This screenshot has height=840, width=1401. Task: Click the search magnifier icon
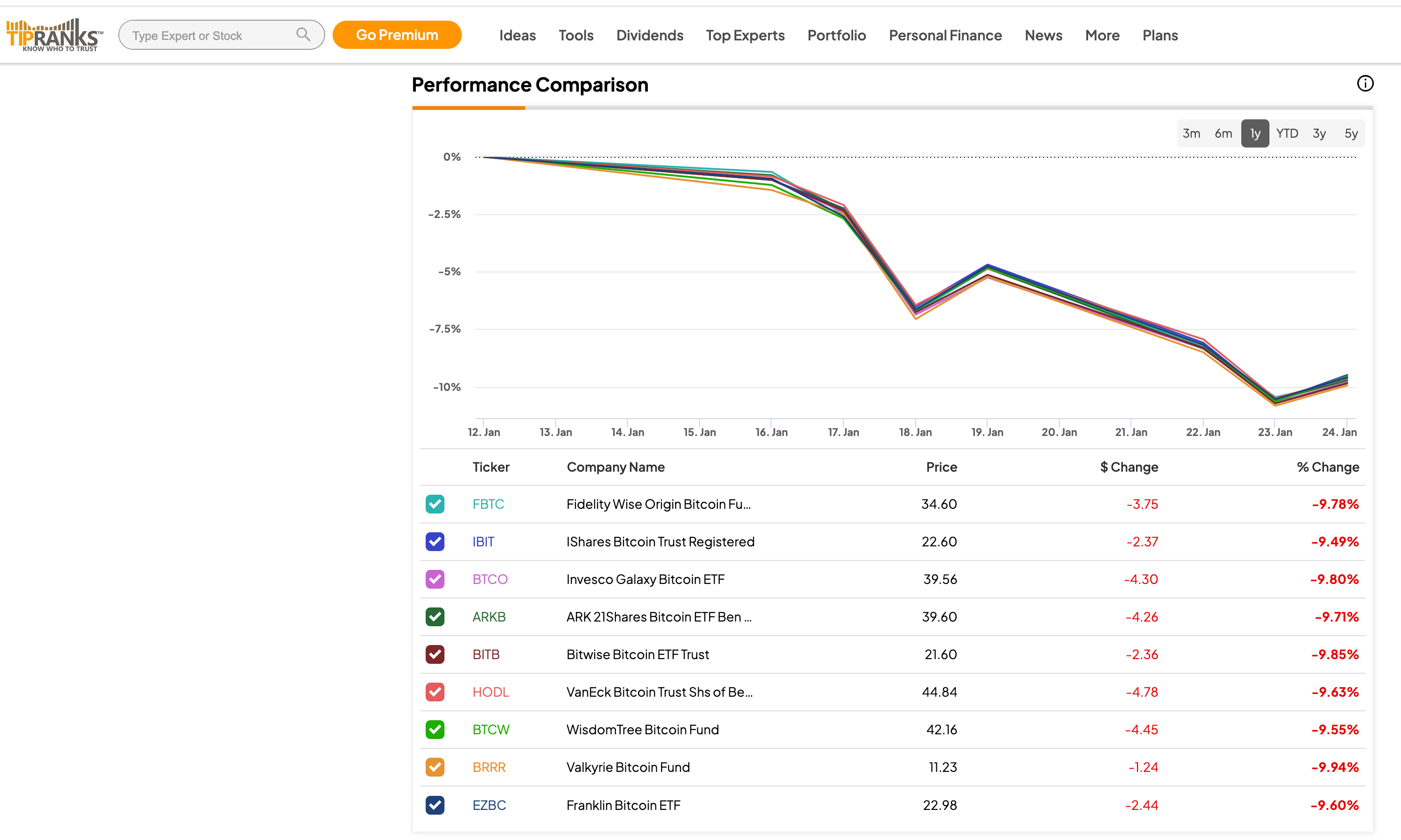tap(304, 34)
